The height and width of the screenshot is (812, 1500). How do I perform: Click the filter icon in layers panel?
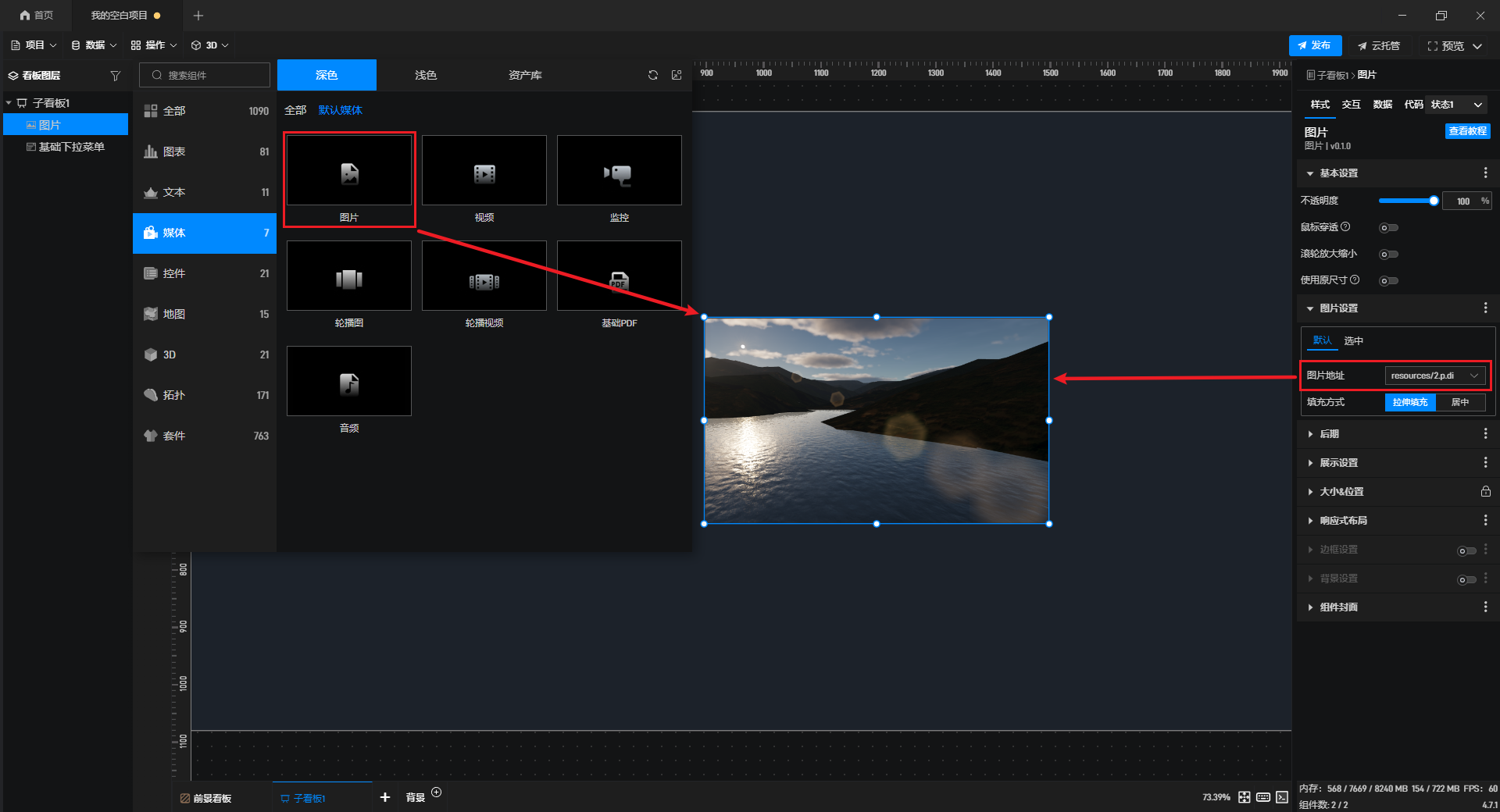pyautogui.click(x=116, y=76)
